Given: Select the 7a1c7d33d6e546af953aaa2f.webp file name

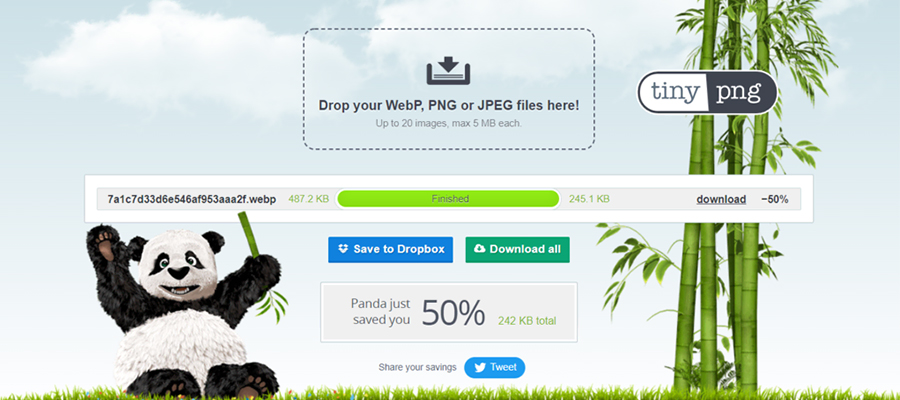Looking at the screenshot, I should 192,199.
